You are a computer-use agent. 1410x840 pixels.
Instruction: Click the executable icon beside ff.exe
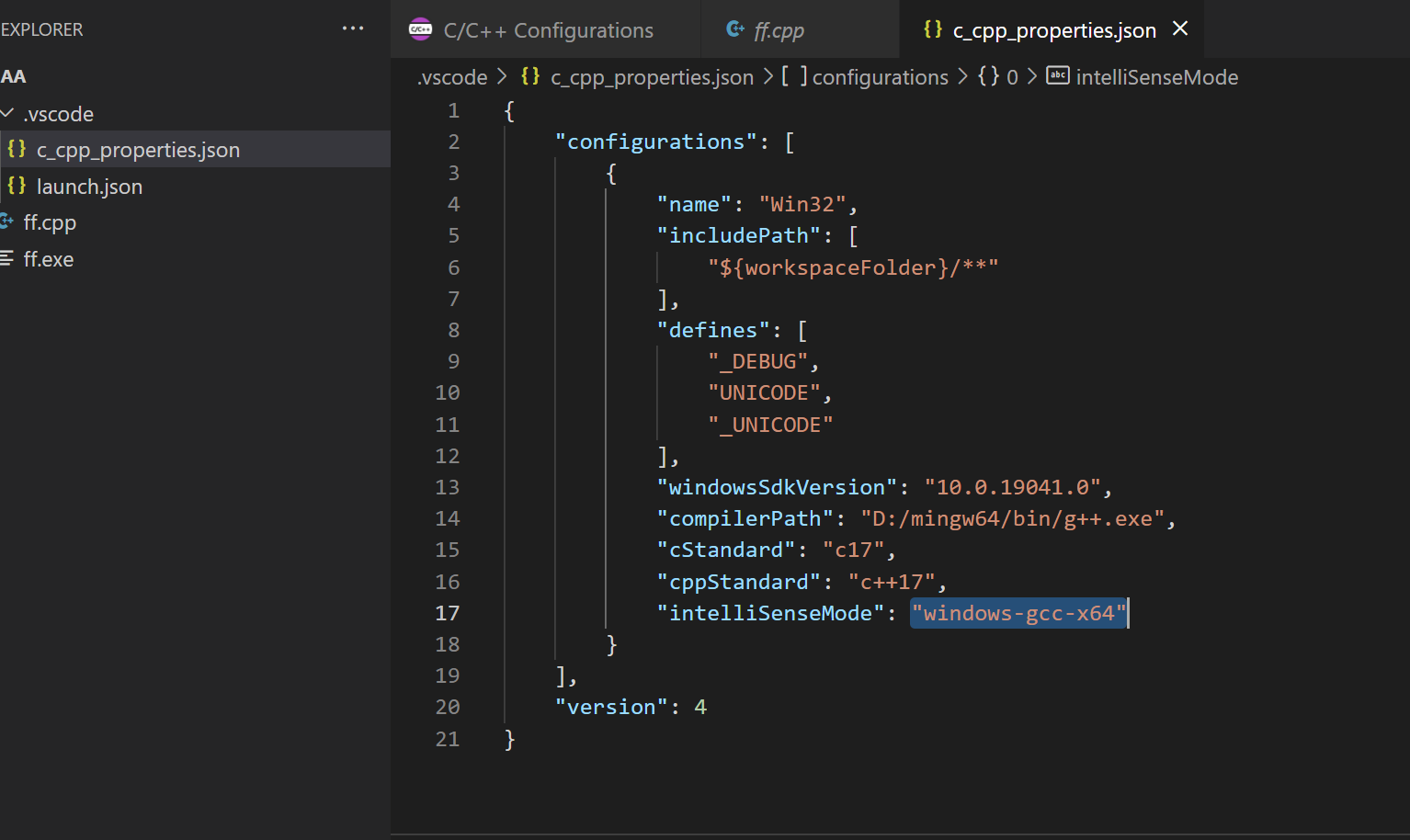point(9,259)
